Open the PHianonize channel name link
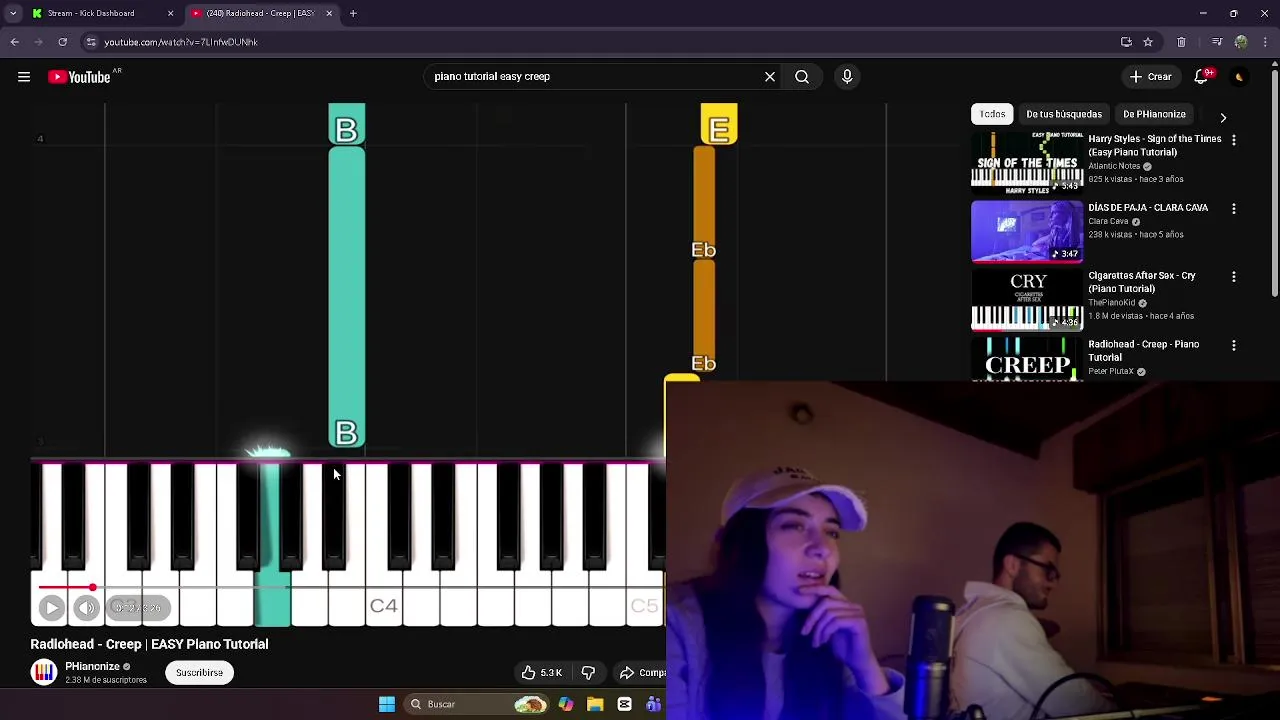 [92, 666]
